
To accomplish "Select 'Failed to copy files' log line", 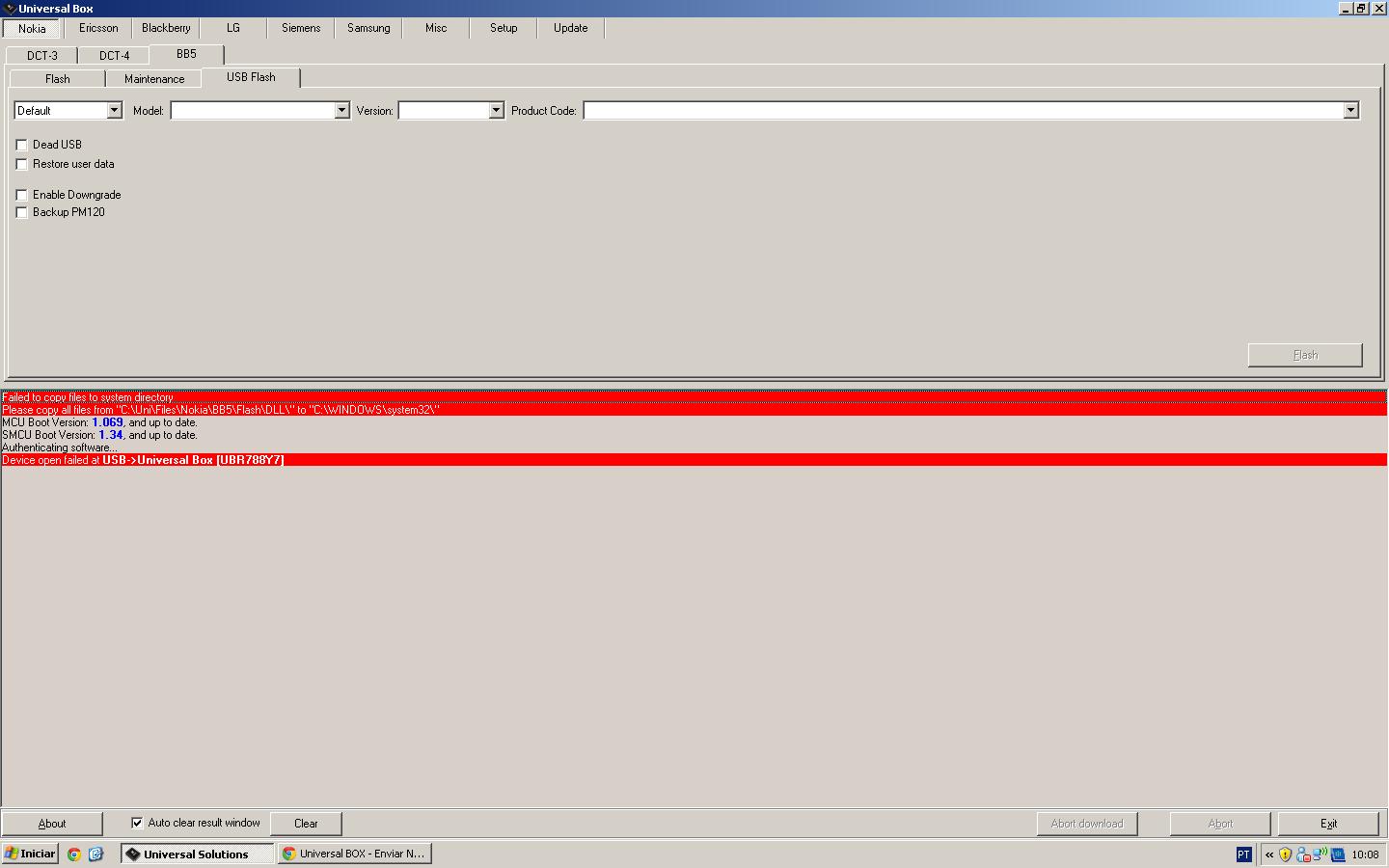I will pyautogui.click(x=694, y=397).
